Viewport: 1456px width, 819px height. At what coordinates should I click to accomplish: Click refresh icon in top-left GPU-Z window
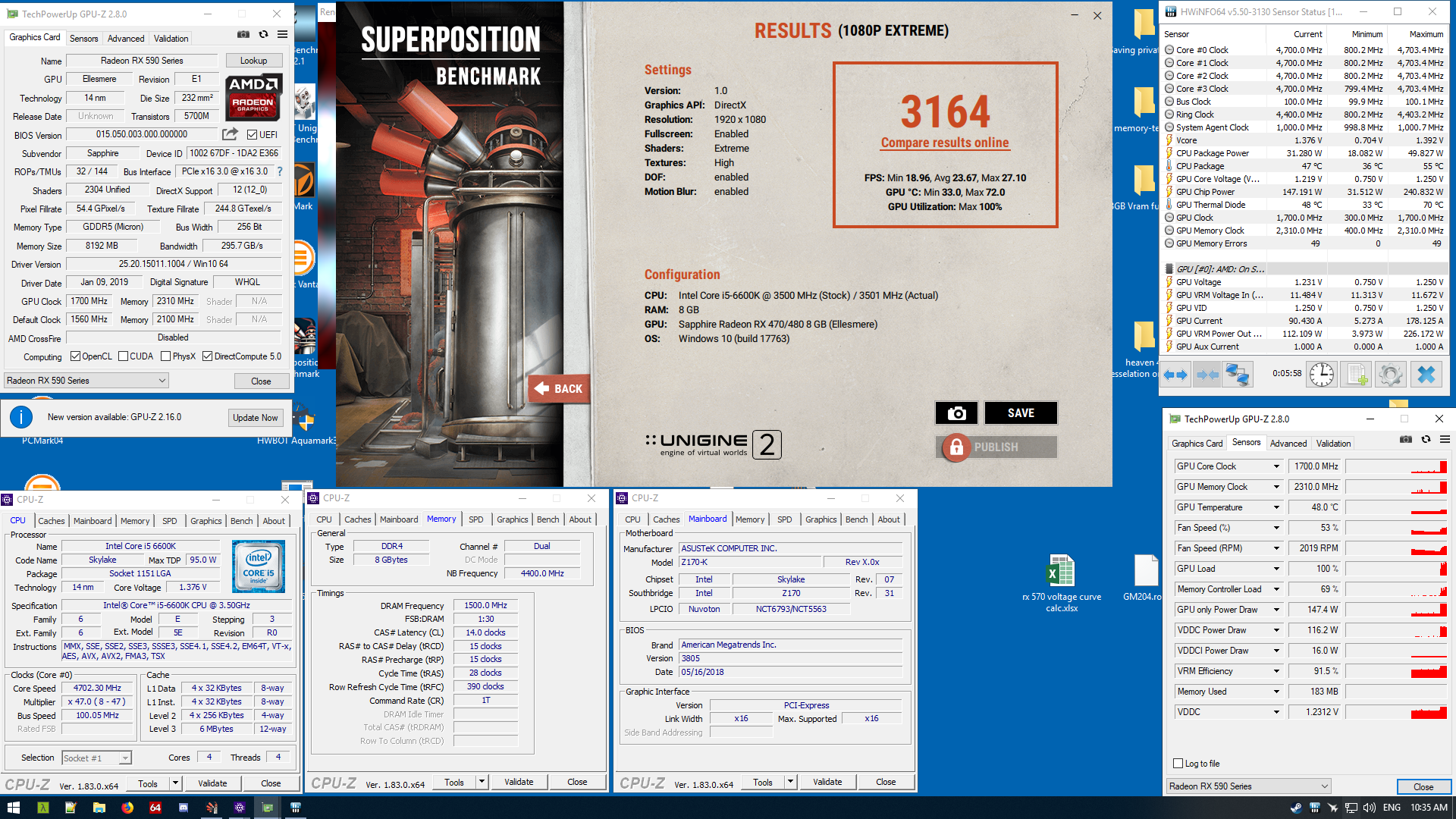tap(263, 35)
